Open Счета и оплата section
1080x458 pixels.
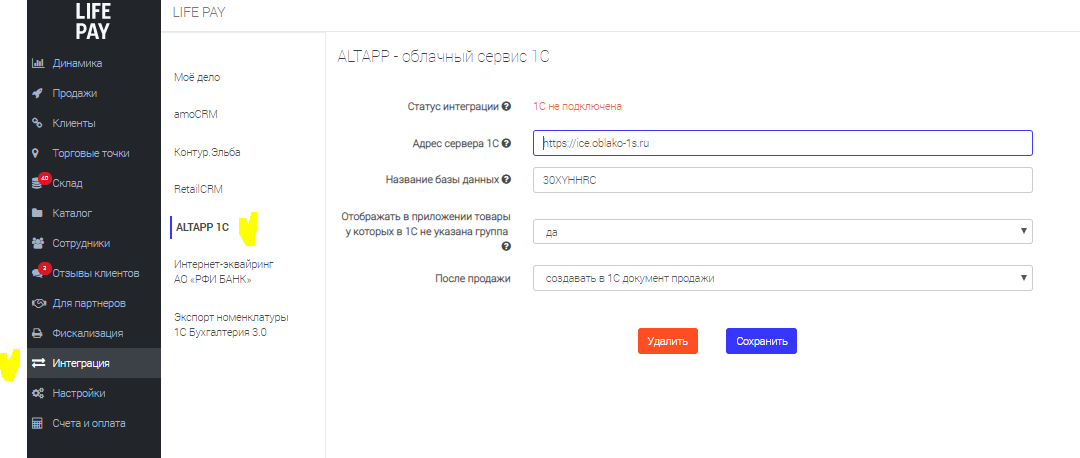pos(94,423)
